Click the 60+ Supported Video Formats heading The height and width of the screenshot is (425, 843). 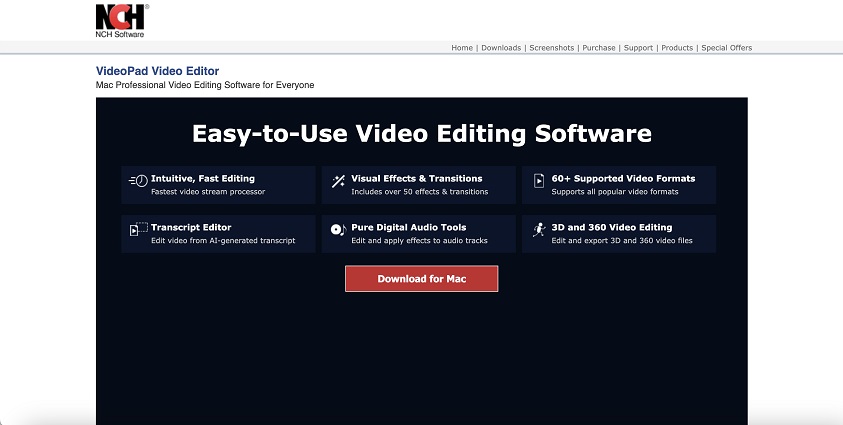coord(623,178)
